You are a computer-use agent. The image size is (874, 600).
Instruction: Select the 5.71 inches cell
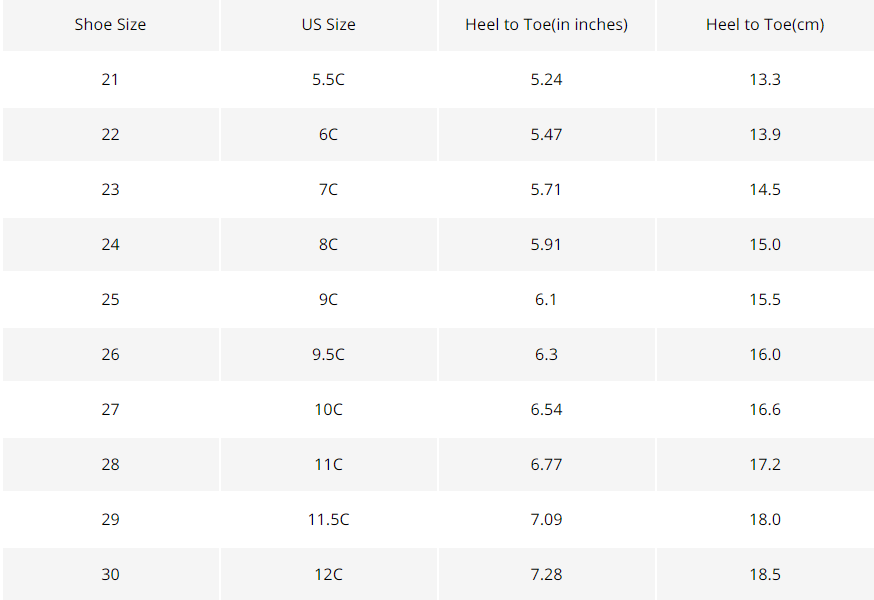(x=546, y=190)
